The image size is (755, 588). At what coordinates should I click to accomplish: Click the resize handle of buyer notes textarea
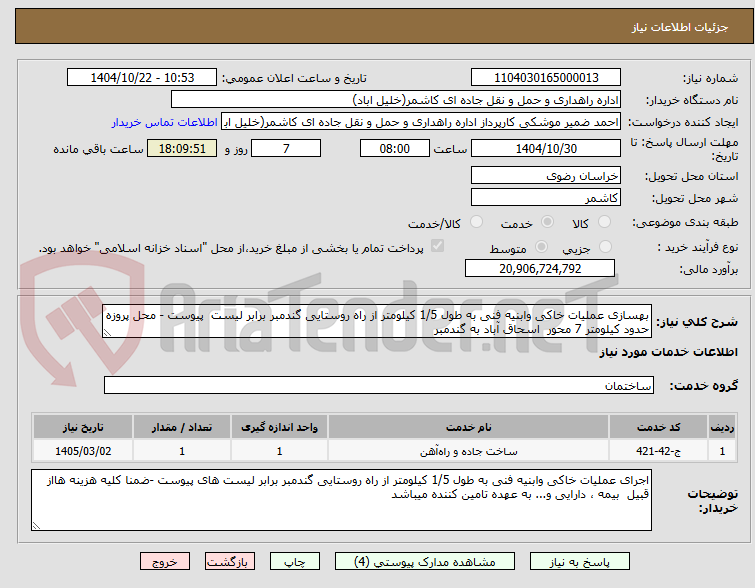pos(36,526)
